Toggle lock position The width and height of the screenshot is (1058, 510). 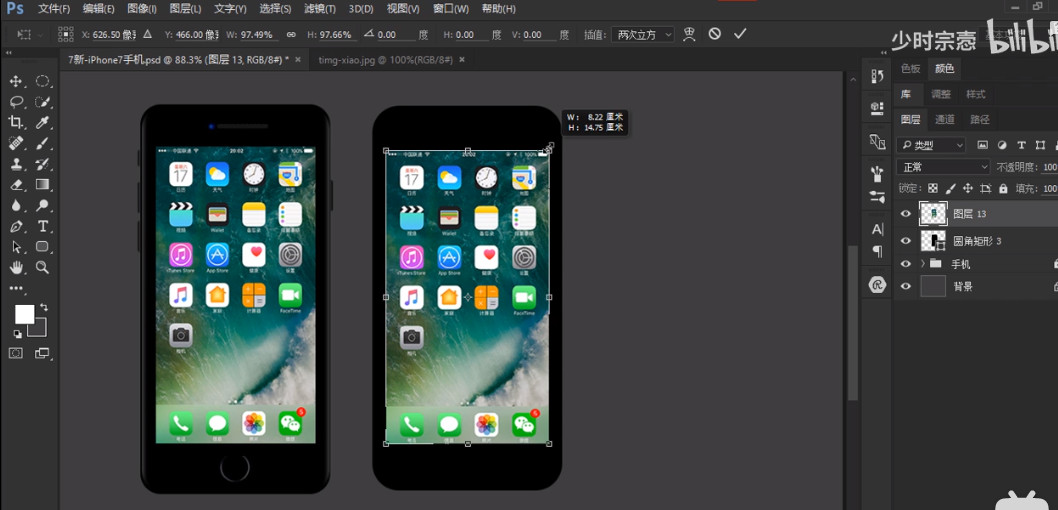click(x=968, y=189)
